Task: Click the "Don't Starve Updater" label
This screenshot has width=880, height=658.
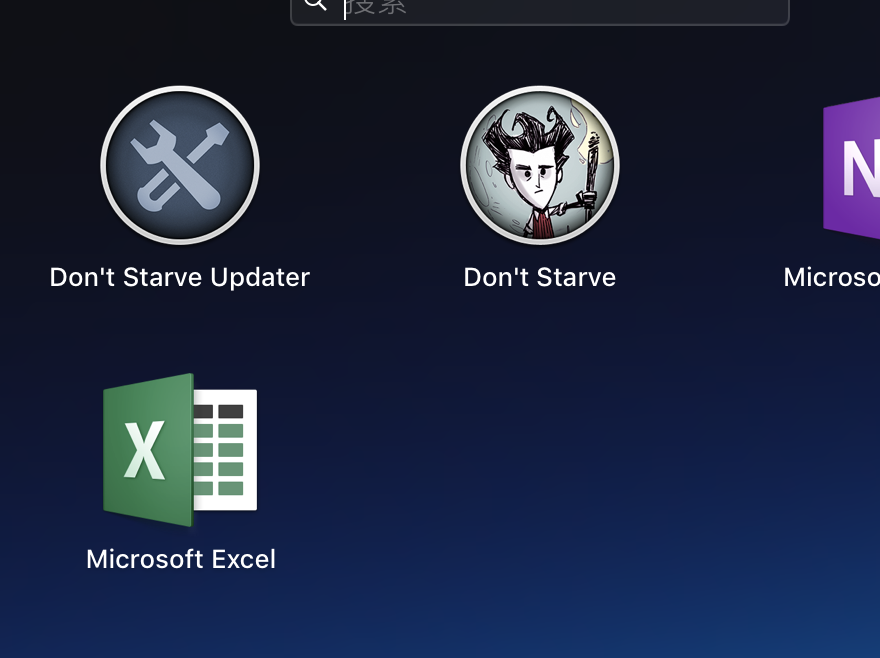Action: [180, 277]
